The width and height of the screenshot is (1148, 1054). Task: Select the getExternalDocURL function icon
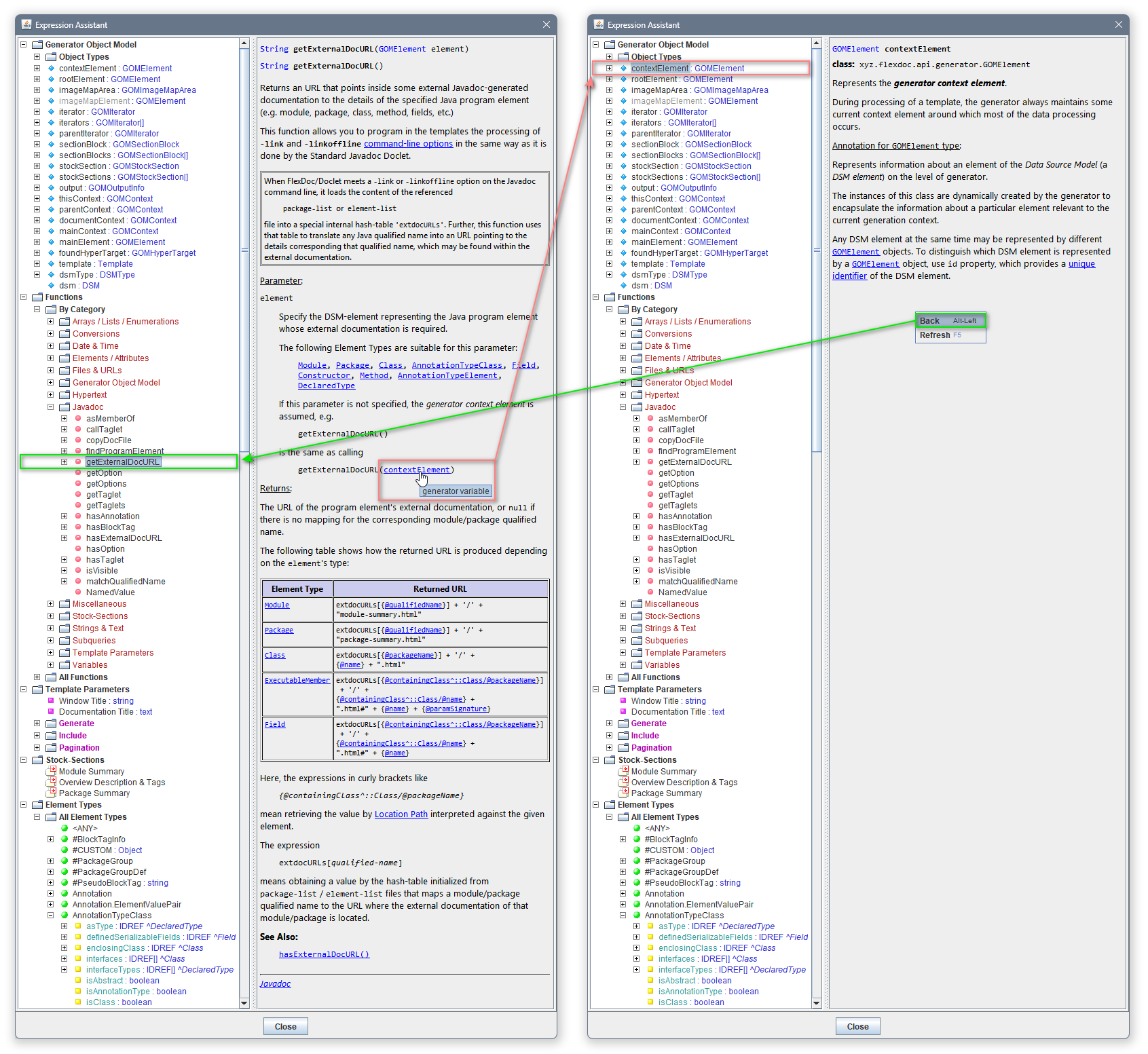point(78,462)
